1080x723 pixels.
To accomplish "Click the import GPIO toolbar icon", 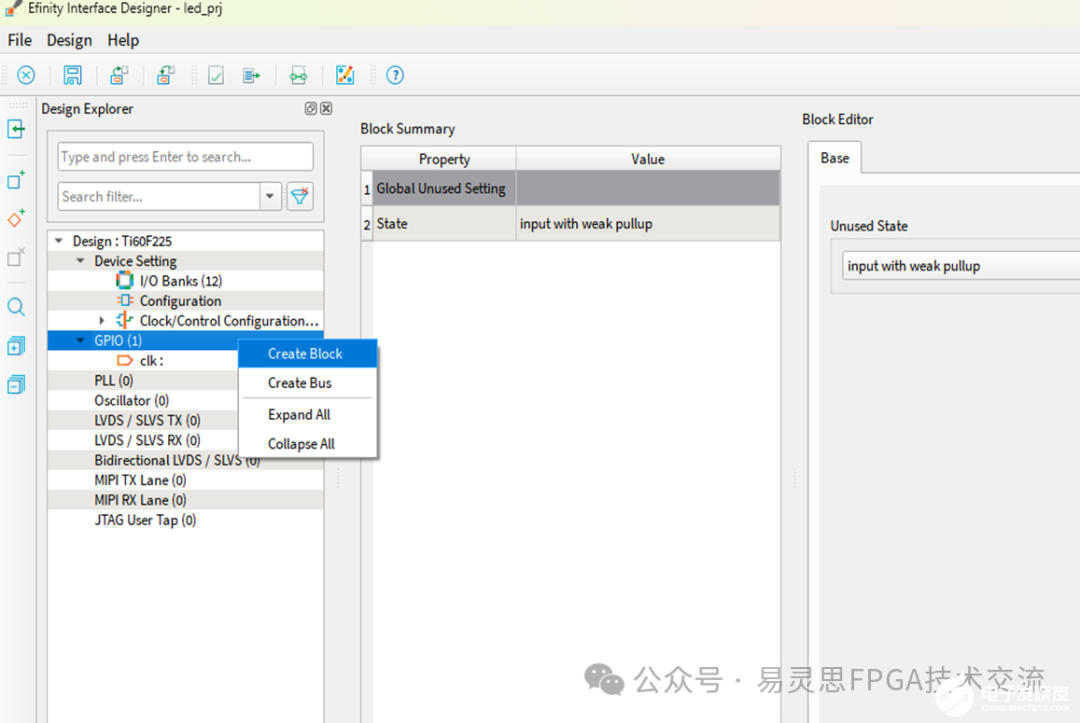I will point(119,75).
